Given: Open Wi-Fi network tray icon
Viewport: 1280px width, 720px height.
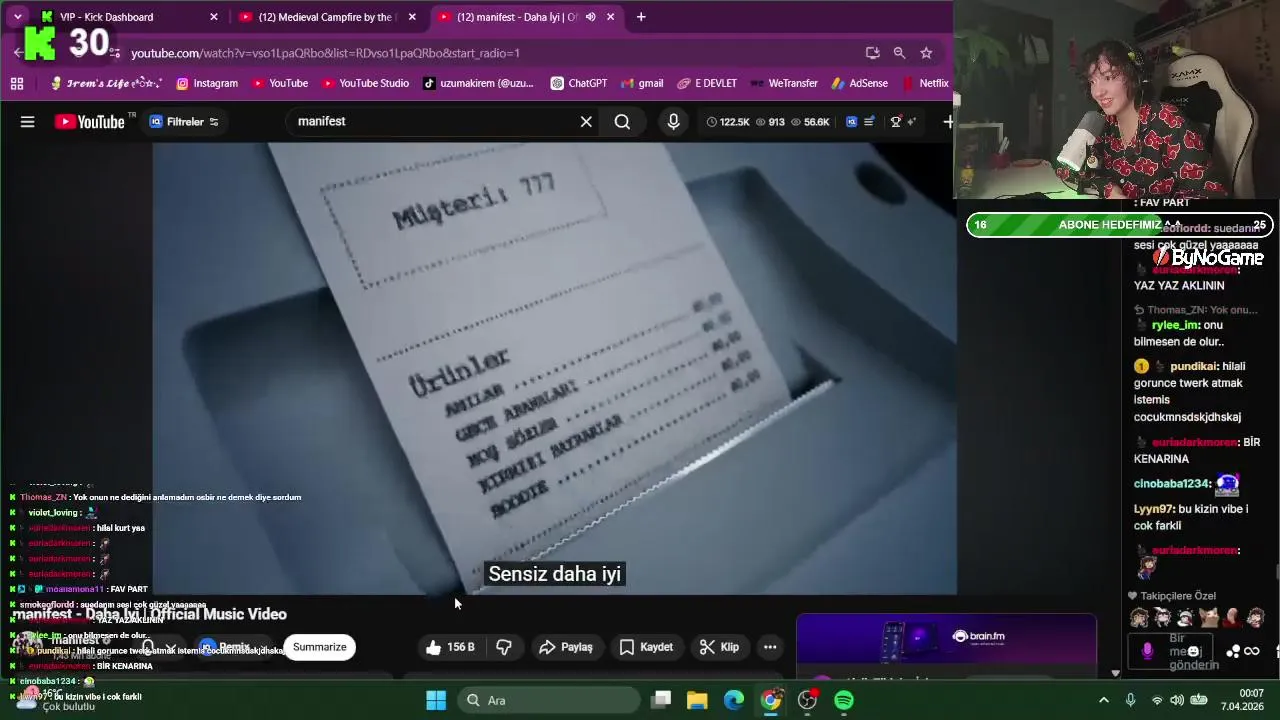Looking at the screenshot, I should pos(1157,700).
